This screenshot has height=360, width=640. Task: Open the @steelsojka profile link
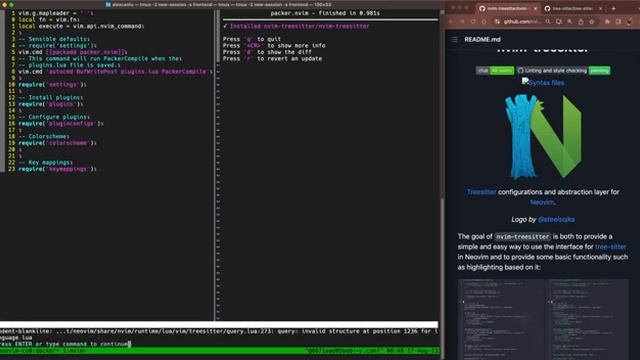tap(556, 220)
